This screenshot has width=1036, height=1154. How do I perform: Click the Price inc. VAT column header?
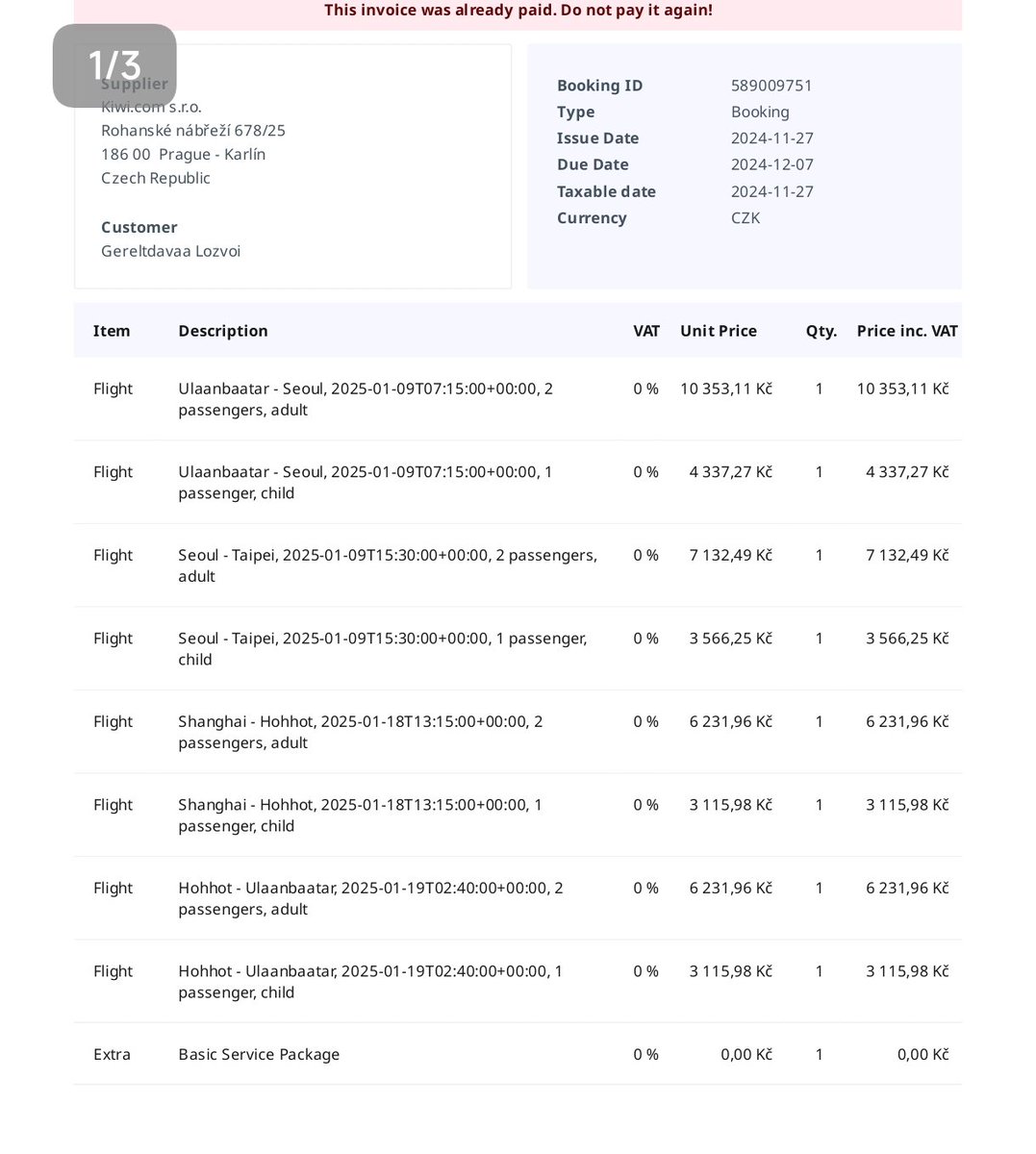tap(907, 331)
